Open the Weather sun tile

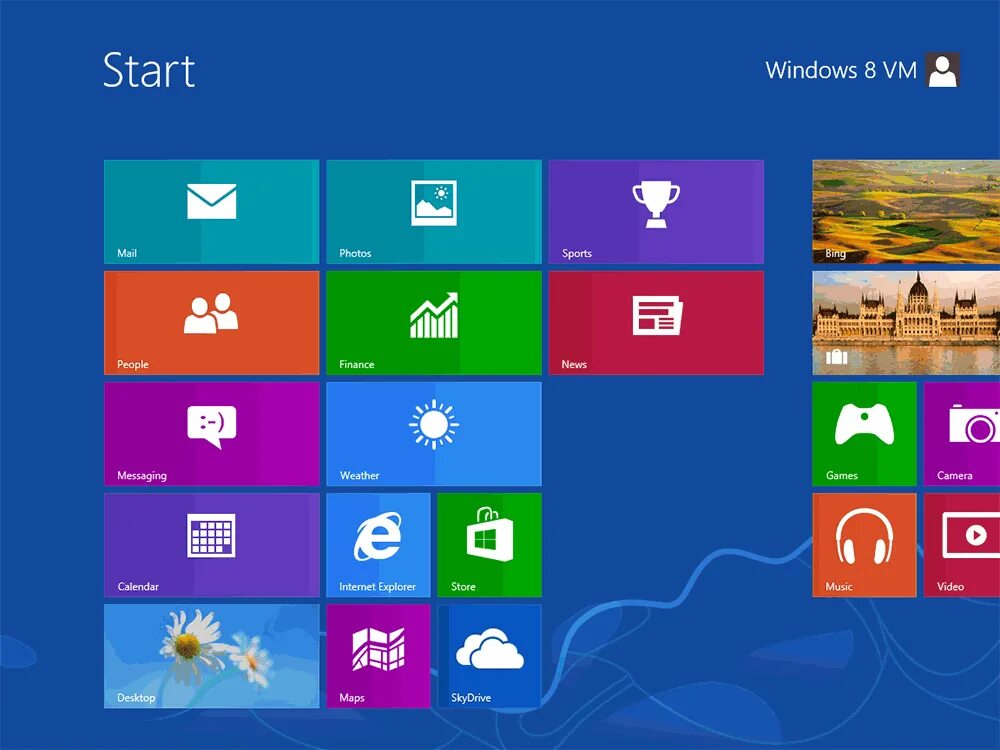[434, 434]
